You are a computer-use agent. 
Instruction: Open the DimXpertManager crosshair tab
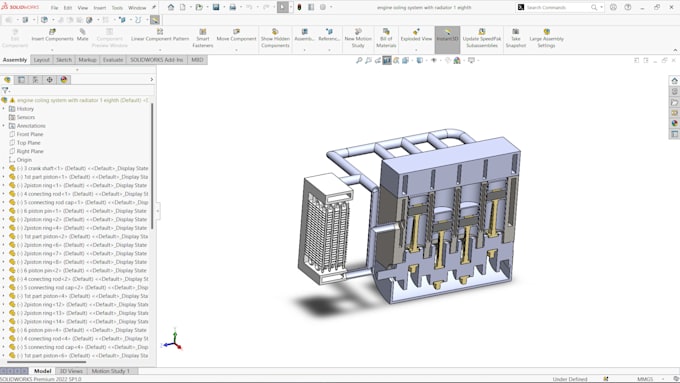pos(49,80)
